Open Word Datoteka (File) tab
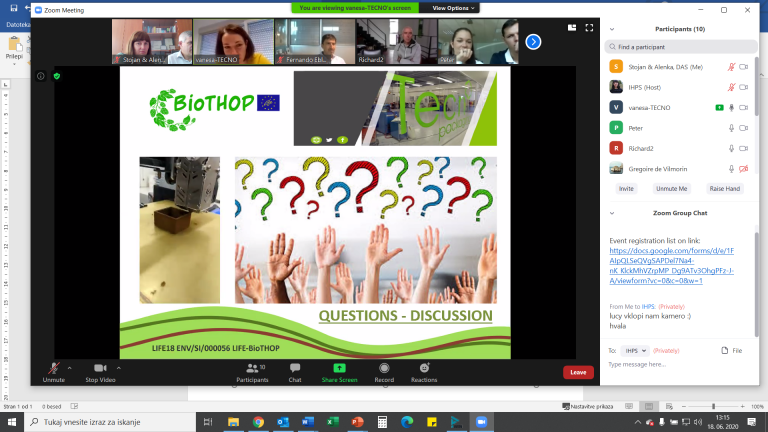768x432 pixels. point(18,24)
